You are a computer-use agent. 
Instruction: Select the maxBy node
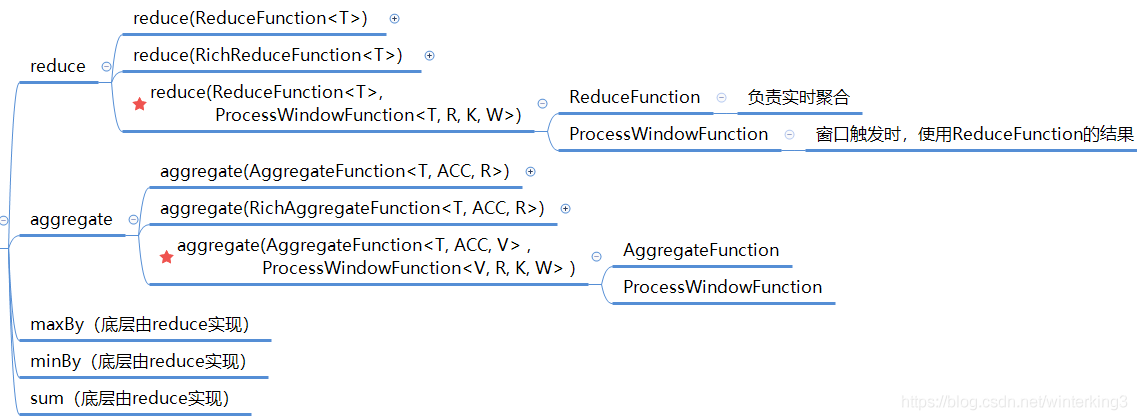pyautogui.click(x=140, y=325)
